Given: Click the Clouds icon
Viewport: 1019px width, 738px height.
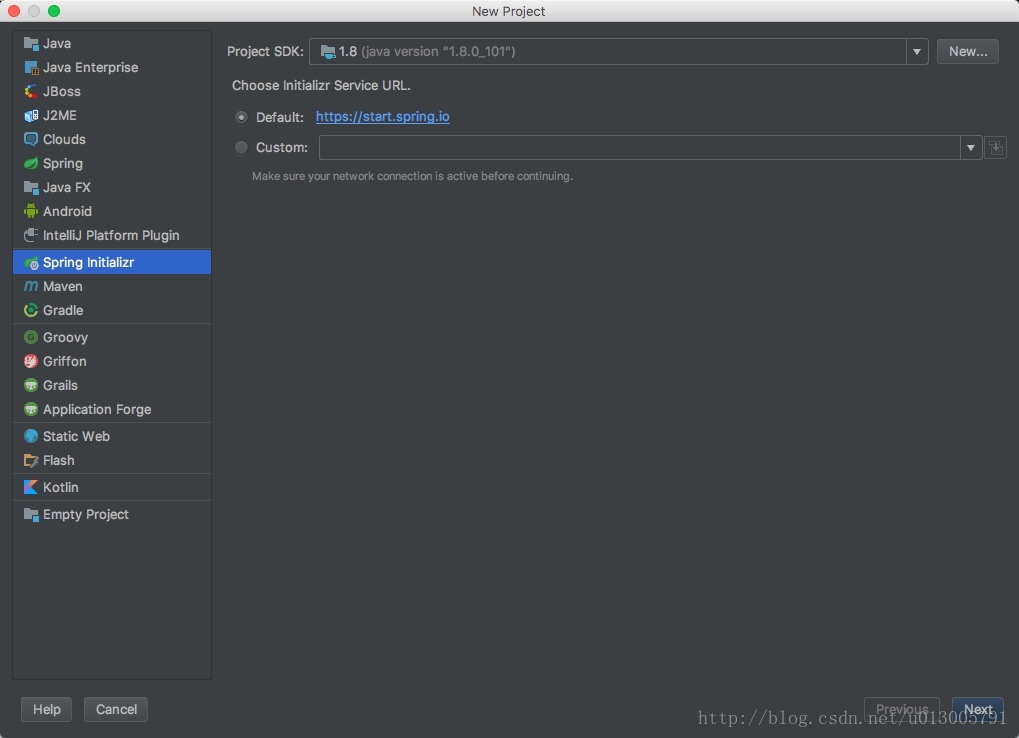Looking at the screenshot, I should pyautogui.click(x=31, y=139).
